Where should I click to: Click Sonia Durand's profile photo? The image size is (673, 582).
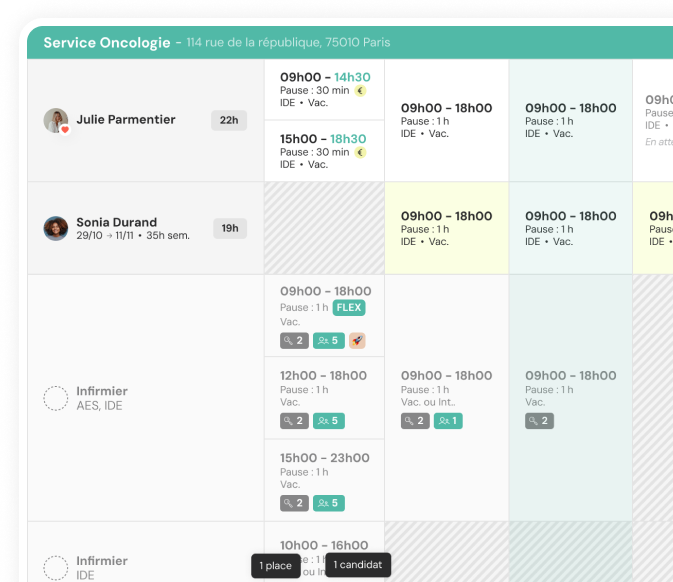pos(56,228)
